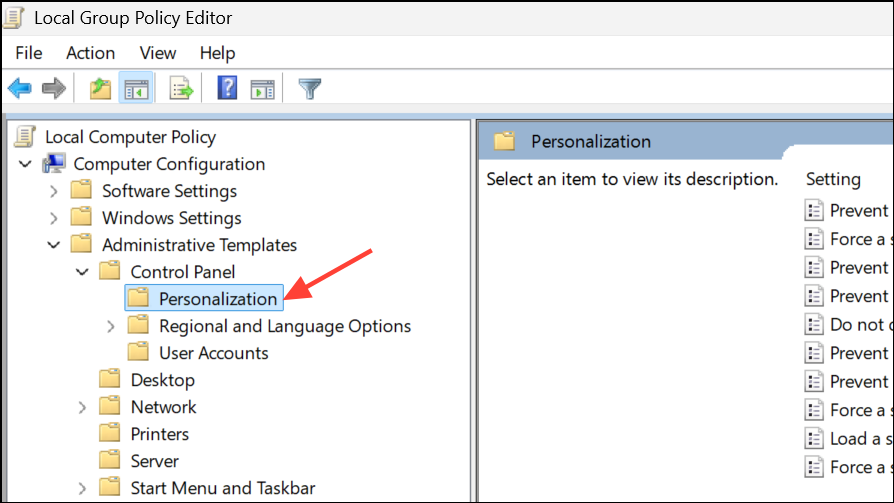Screen dimensions: 894x503
Task: Collapse the Administrative Templates node
Action: pyautogui.click(x=54, y=245)
